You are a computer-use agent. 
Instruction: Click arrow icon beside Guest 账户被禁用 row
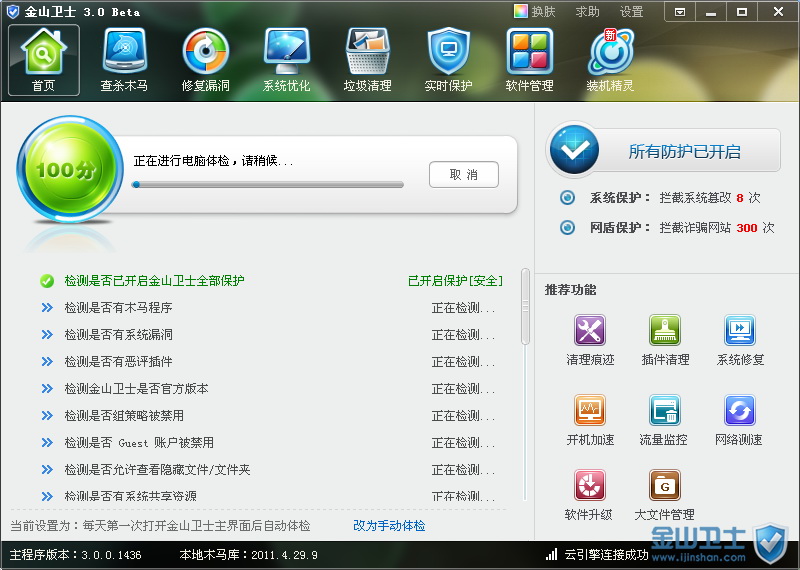tap(47, 443)
